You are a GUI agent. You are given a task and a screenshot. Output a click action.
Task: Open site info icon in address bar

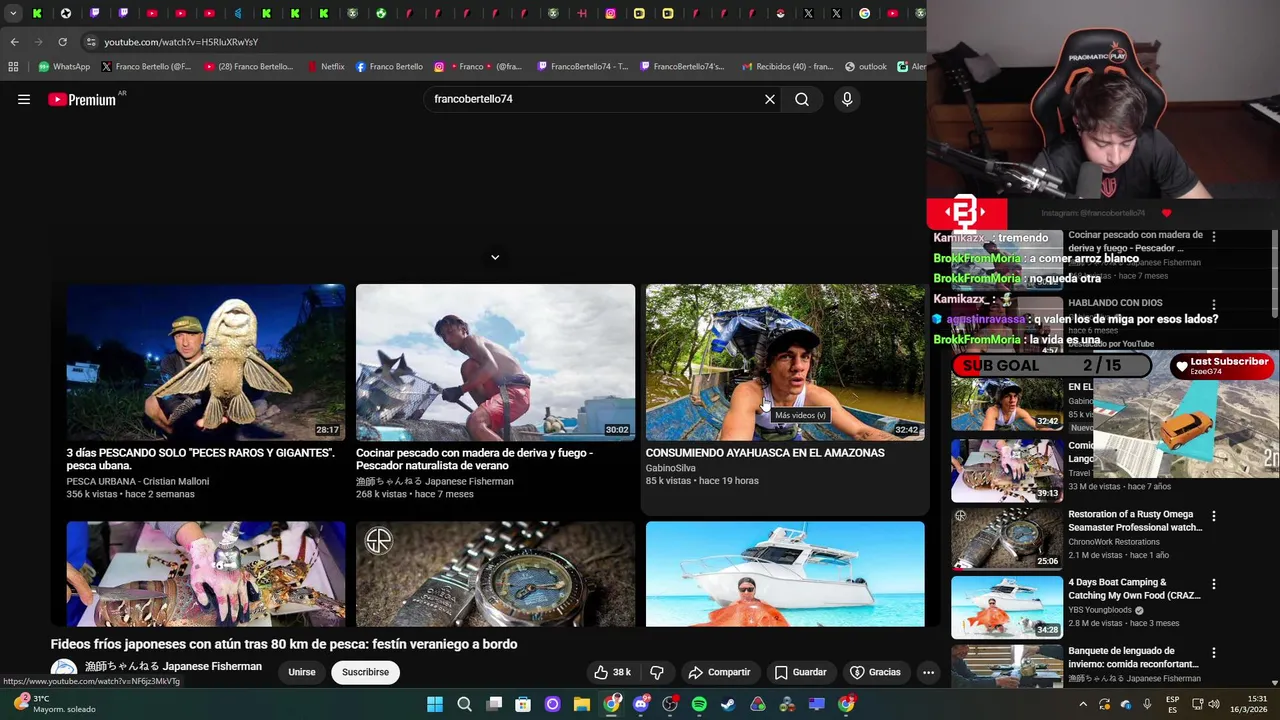point(91,42)
